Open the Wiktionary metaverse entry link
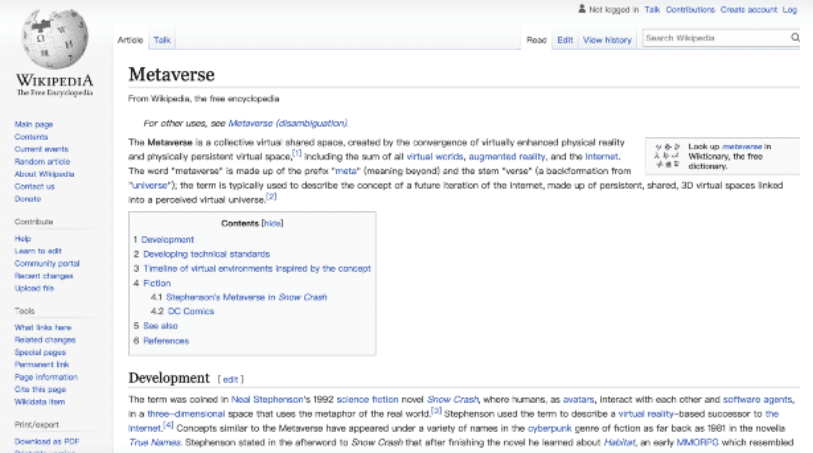This screenshot has height=453, width=813. click(742, 147)
